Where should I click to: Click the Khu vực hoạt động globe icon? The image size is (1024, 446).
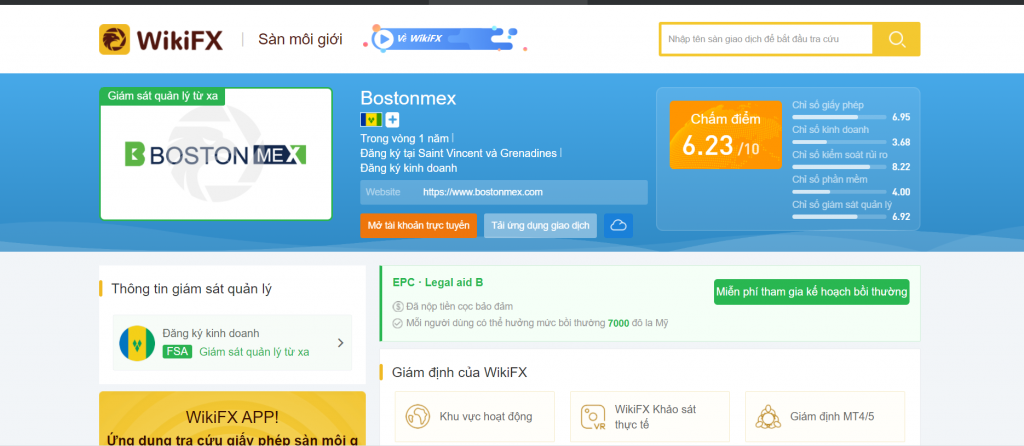point(417,416)
